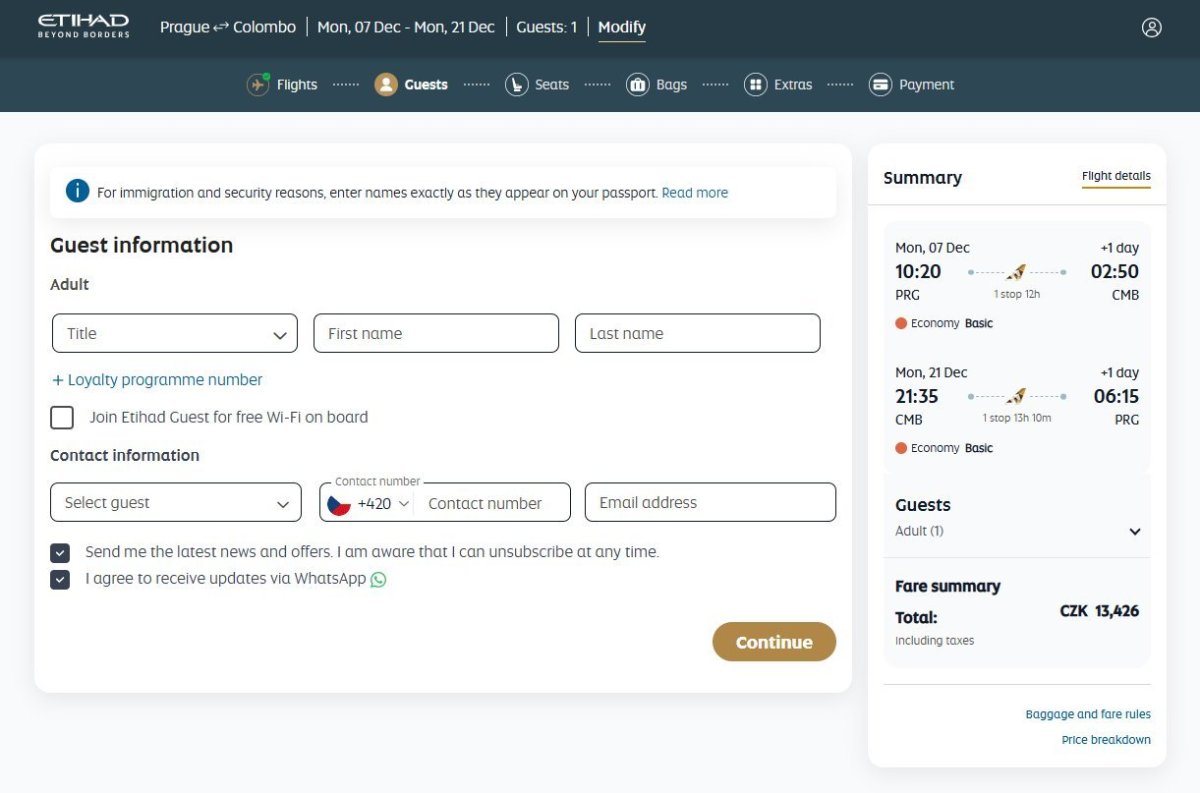Uncheck the WhatsApp updates checkbox
Image resolution: width=1200 pixels, height=793 pixels.
pos(60,579)
